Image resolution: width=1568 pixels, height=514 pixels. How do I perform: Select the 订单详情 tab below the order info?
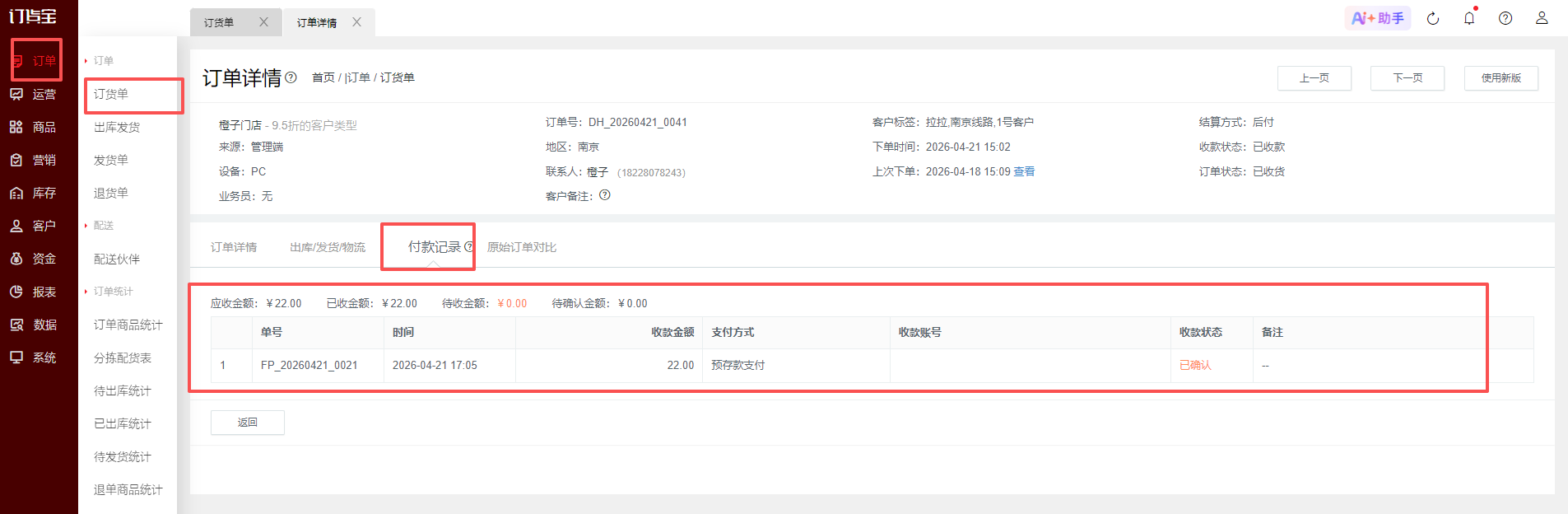pyautogui.click(x=234, y=247)
